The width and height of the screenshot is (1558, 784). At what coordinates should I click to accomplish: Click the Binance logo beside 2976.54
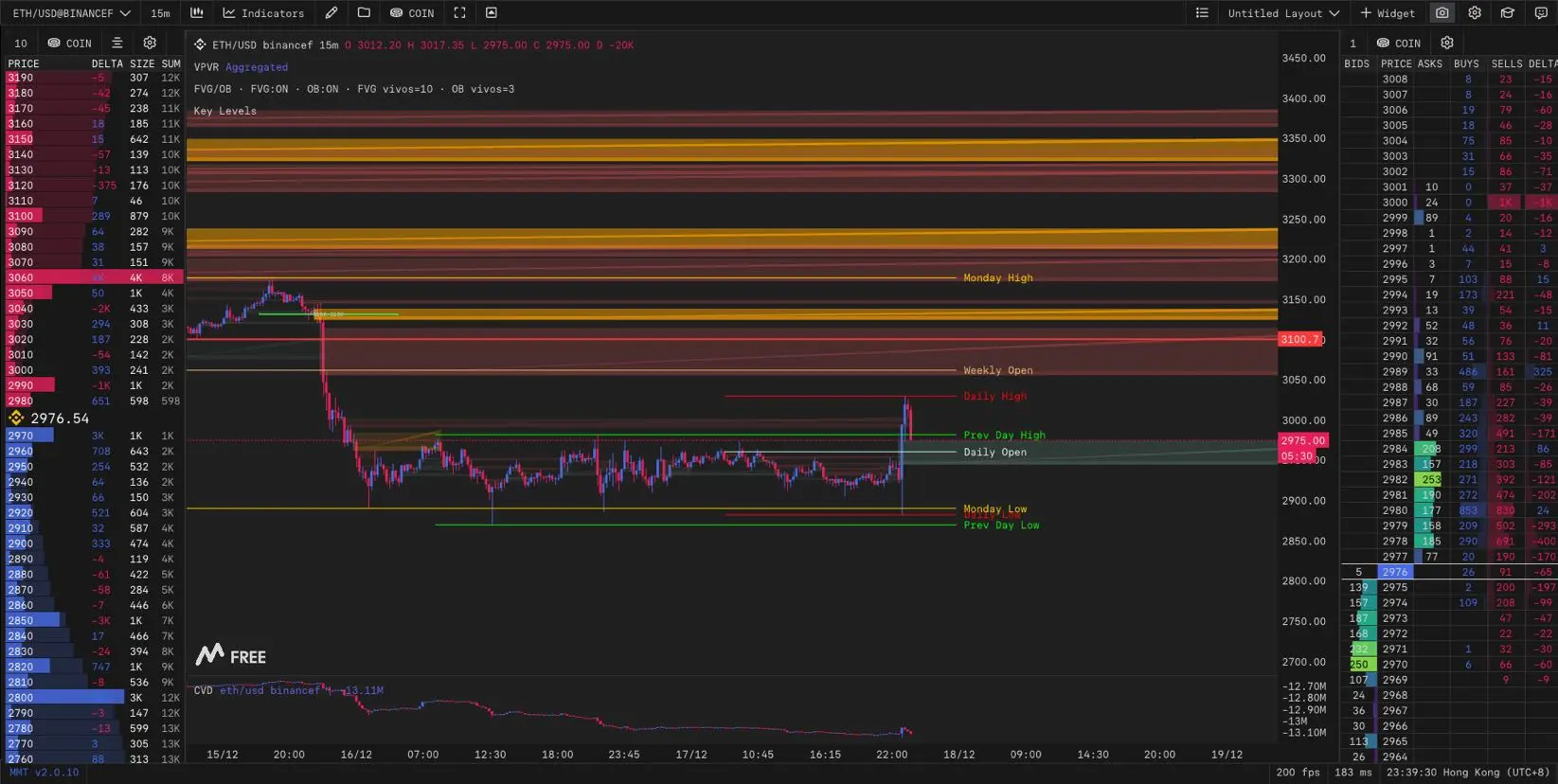(x=16, y=418)
